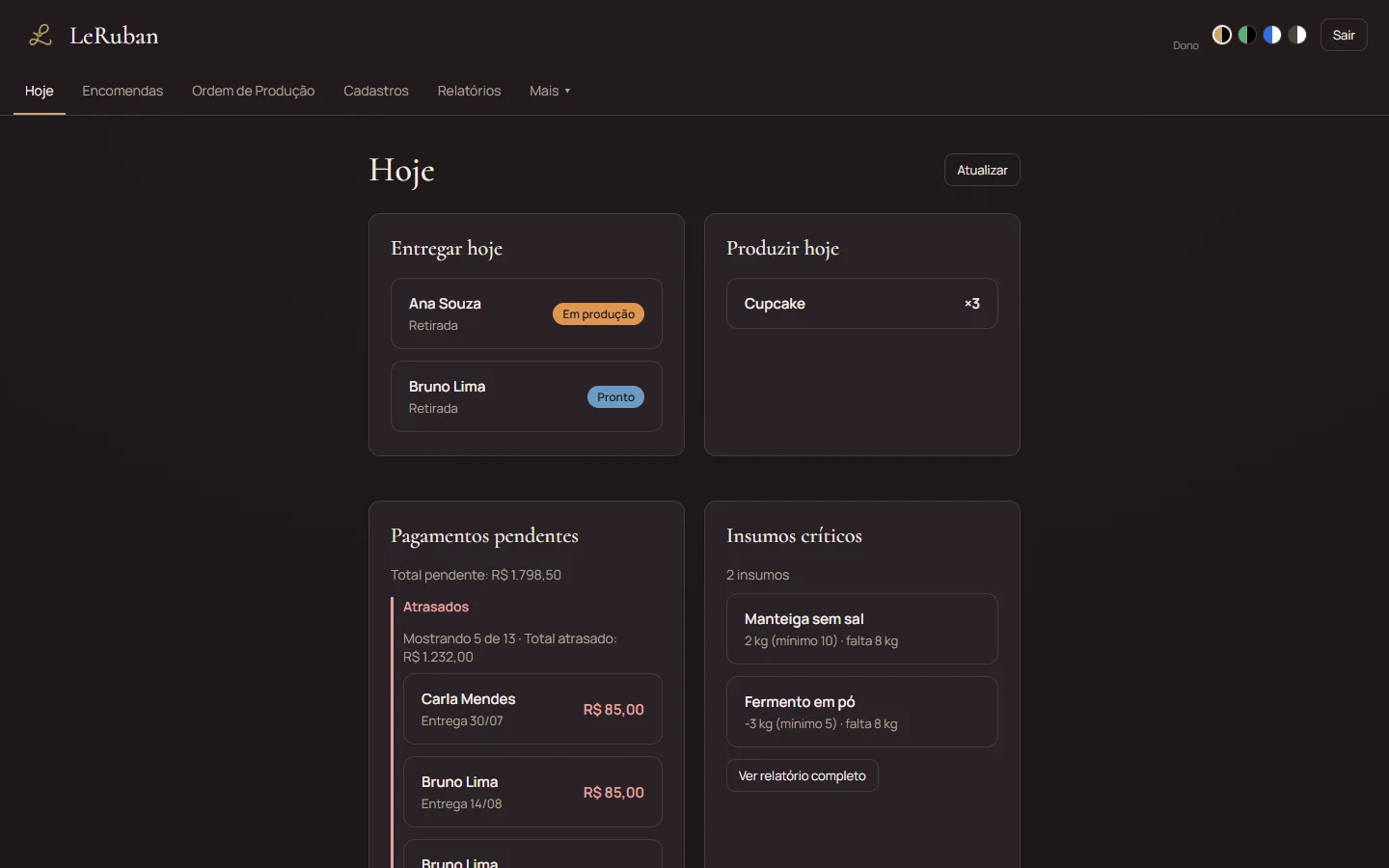Viewport: 1389px width, 868px height.
Task: Open the Relatórios tab
Action: click(x=469, y=91)
